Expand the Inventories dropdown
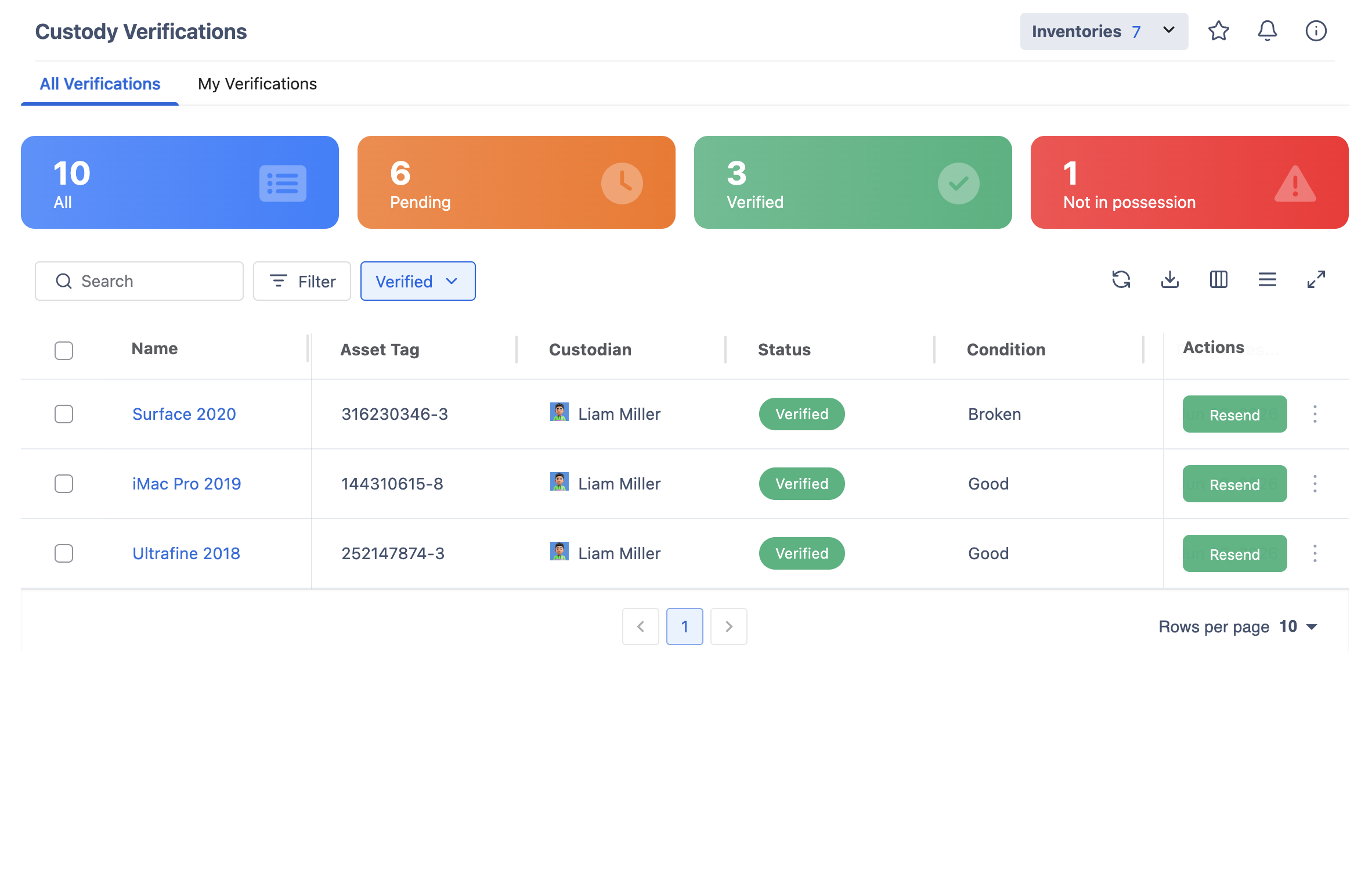The height and width of the screenshot is (871, 1372). pos(1104,31)
